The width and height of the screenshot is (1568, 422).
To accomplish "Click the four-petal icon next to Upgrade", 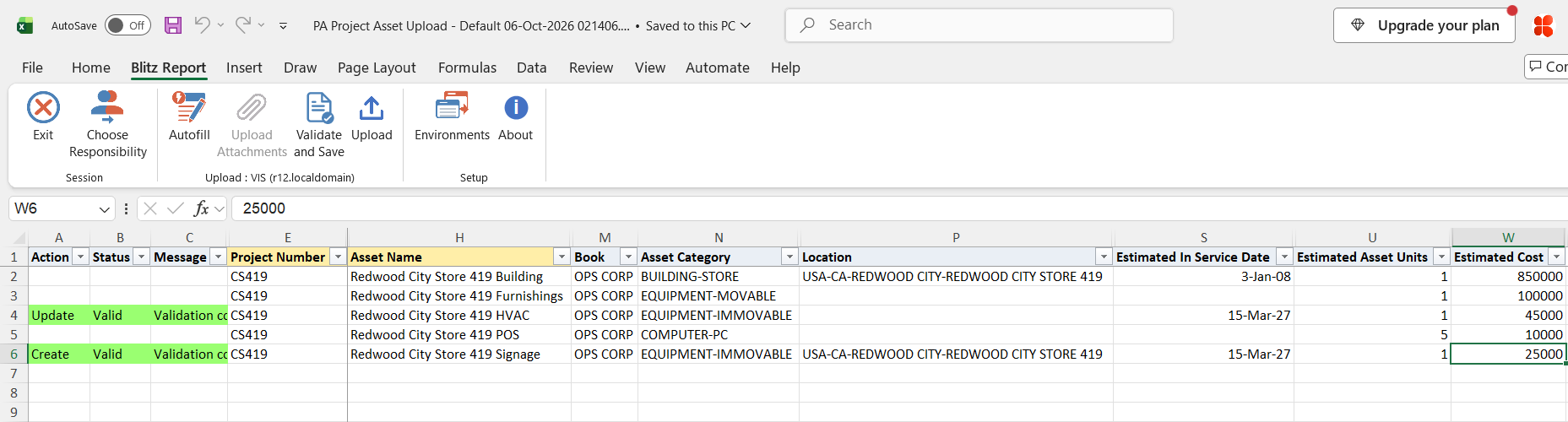I will point(1544,26).
